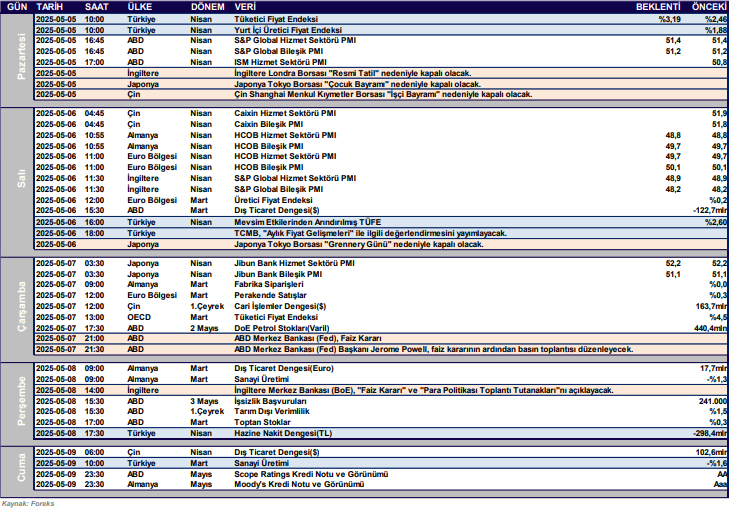Click the VERİ column header

245,7
